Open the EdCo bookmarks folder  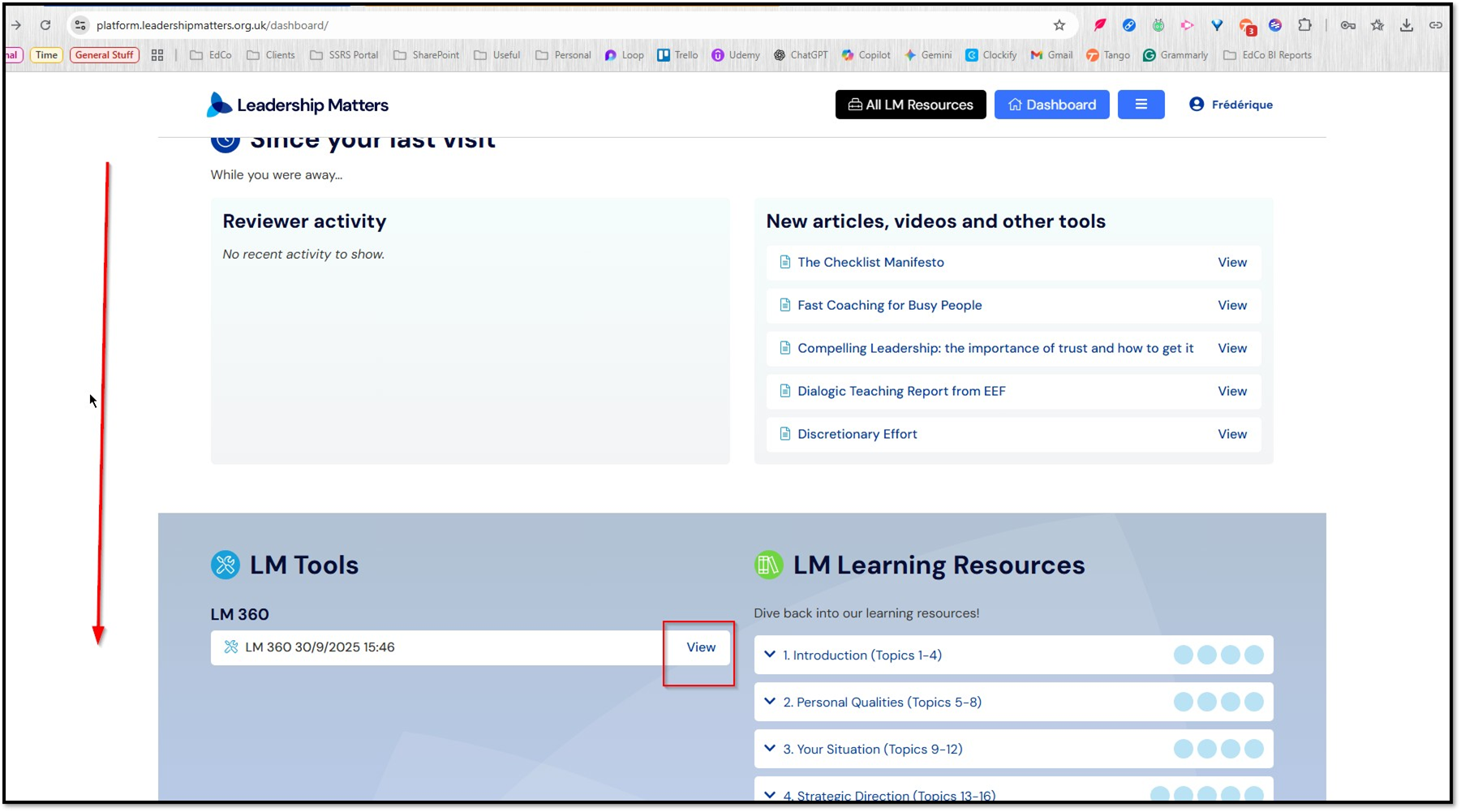(210, 55)
